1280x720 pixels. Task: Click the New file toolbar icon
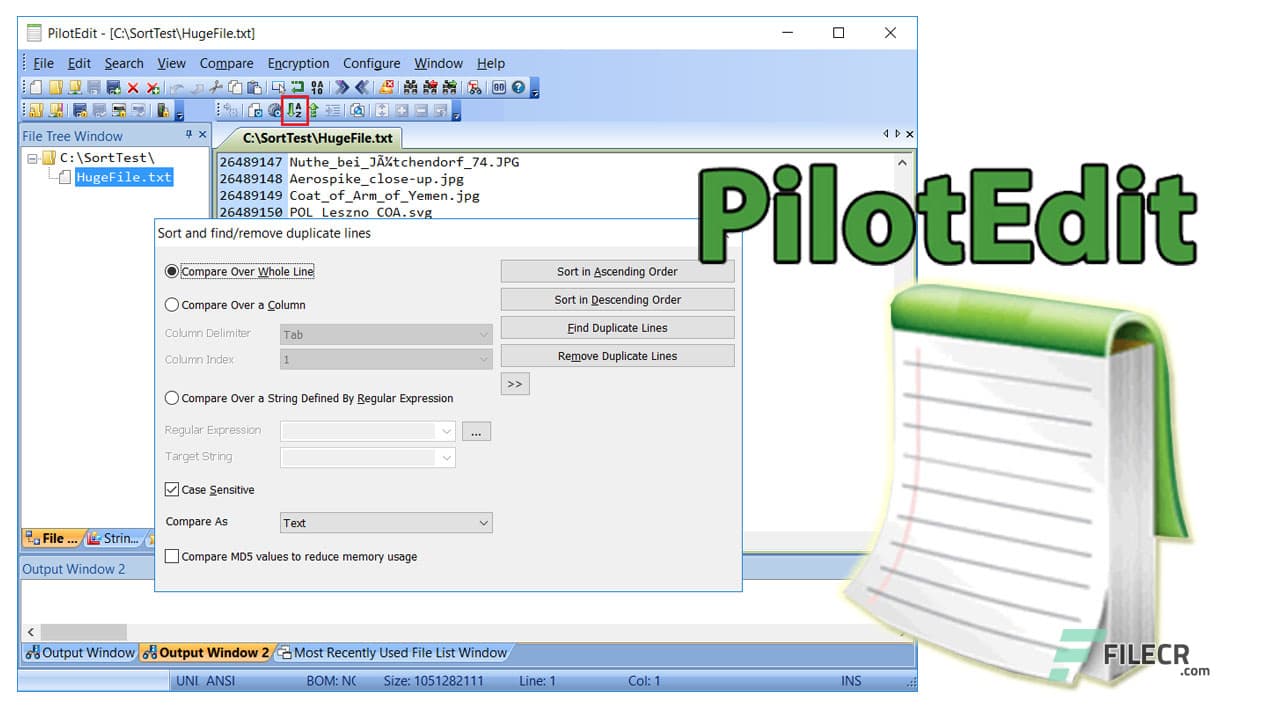click(34, 87)
